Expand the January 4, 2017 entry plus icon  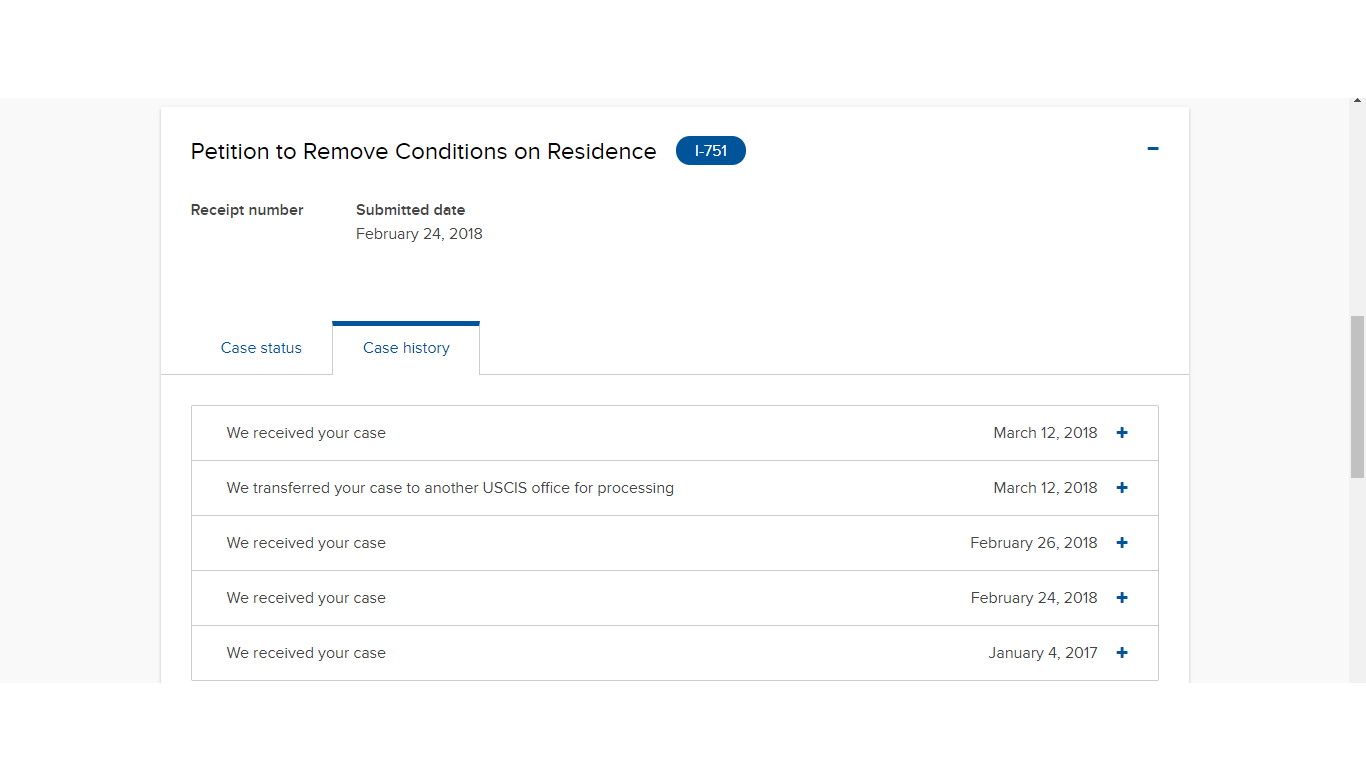[x=1122, y=653]
